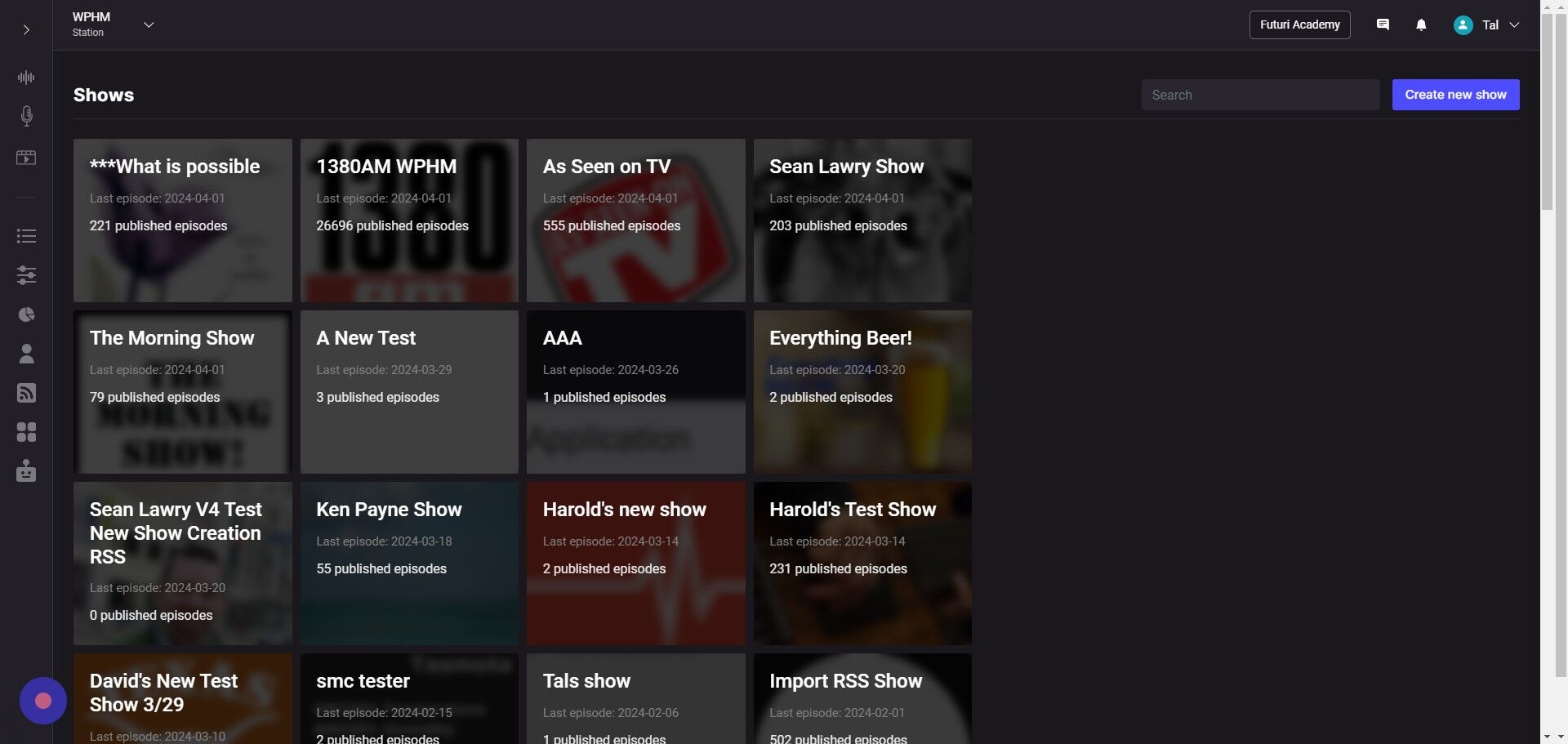Image resolution: width=1568 pixels, height=744 pixels.
Task: Click the '3 published episodes' text
Action: pyautogui.click(x=377, y=397)
